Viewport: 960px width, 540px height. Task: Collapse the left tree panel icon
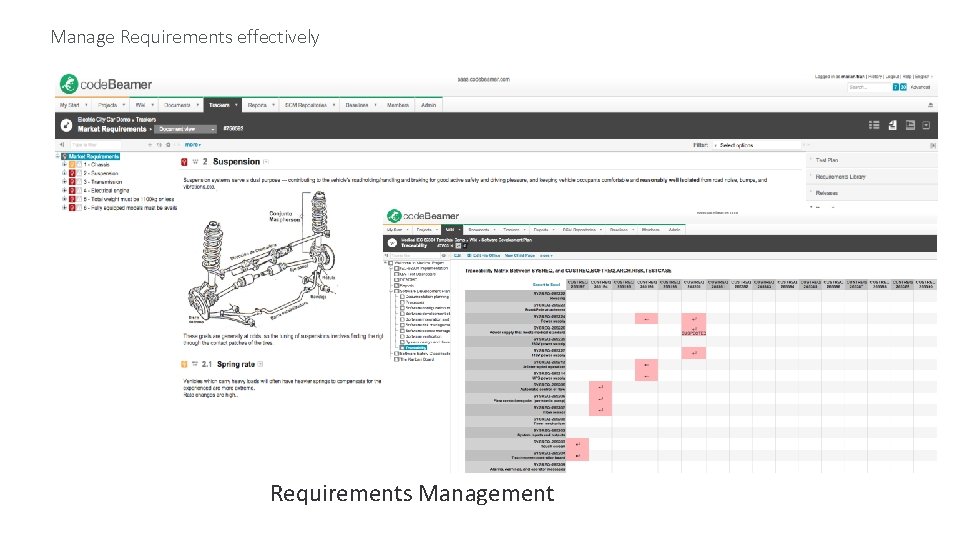point(61,145)
